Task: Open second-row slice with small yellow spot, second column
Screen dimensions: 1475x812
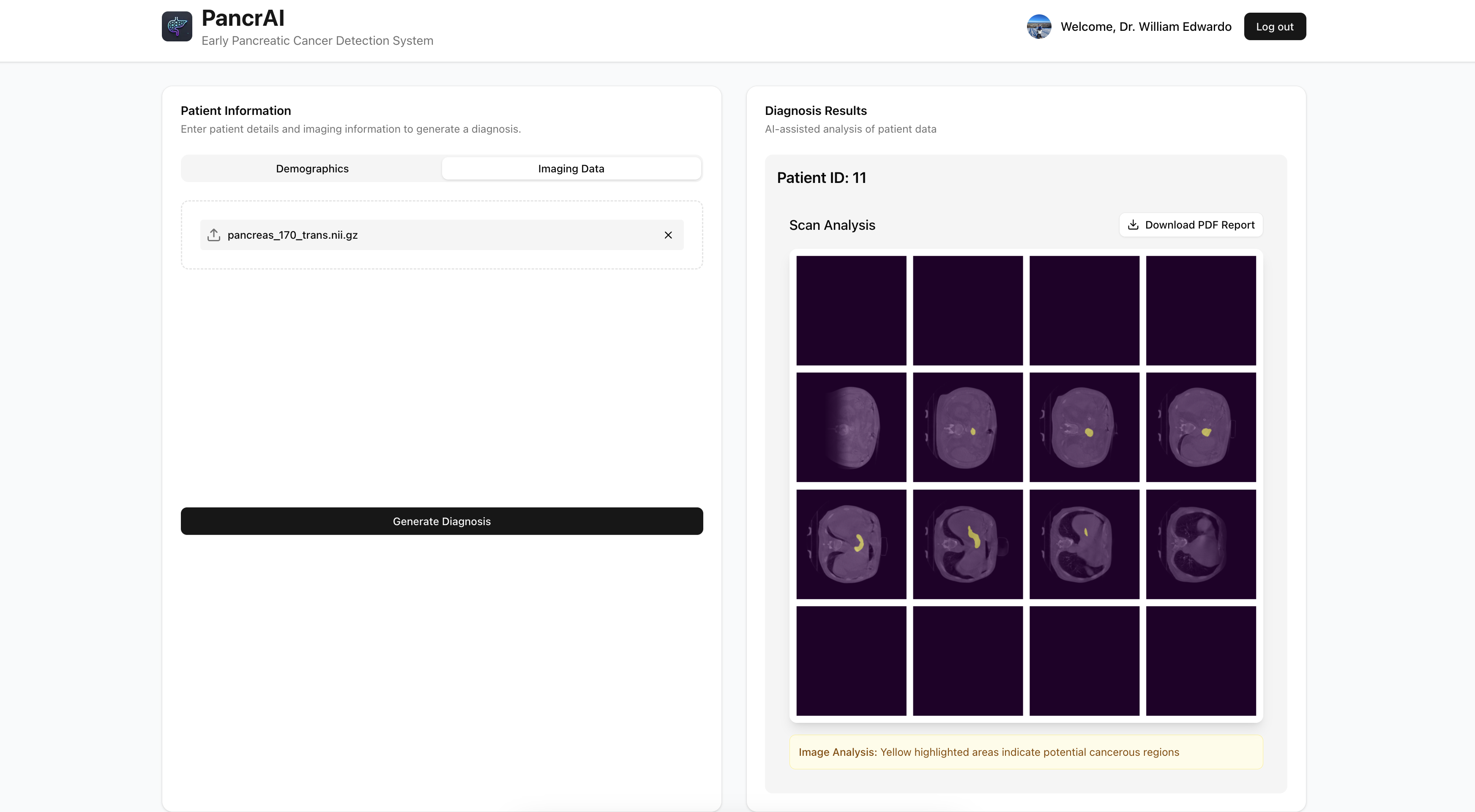Action: pos(967,427)
